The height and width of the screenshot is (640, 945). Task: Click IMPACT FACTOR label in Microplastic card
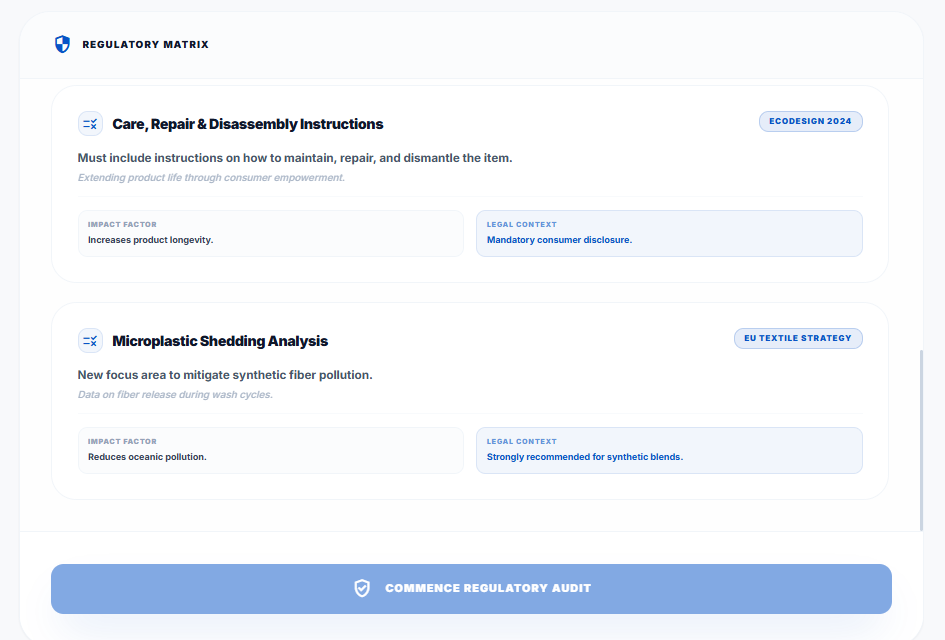click(x=122, y=441)
